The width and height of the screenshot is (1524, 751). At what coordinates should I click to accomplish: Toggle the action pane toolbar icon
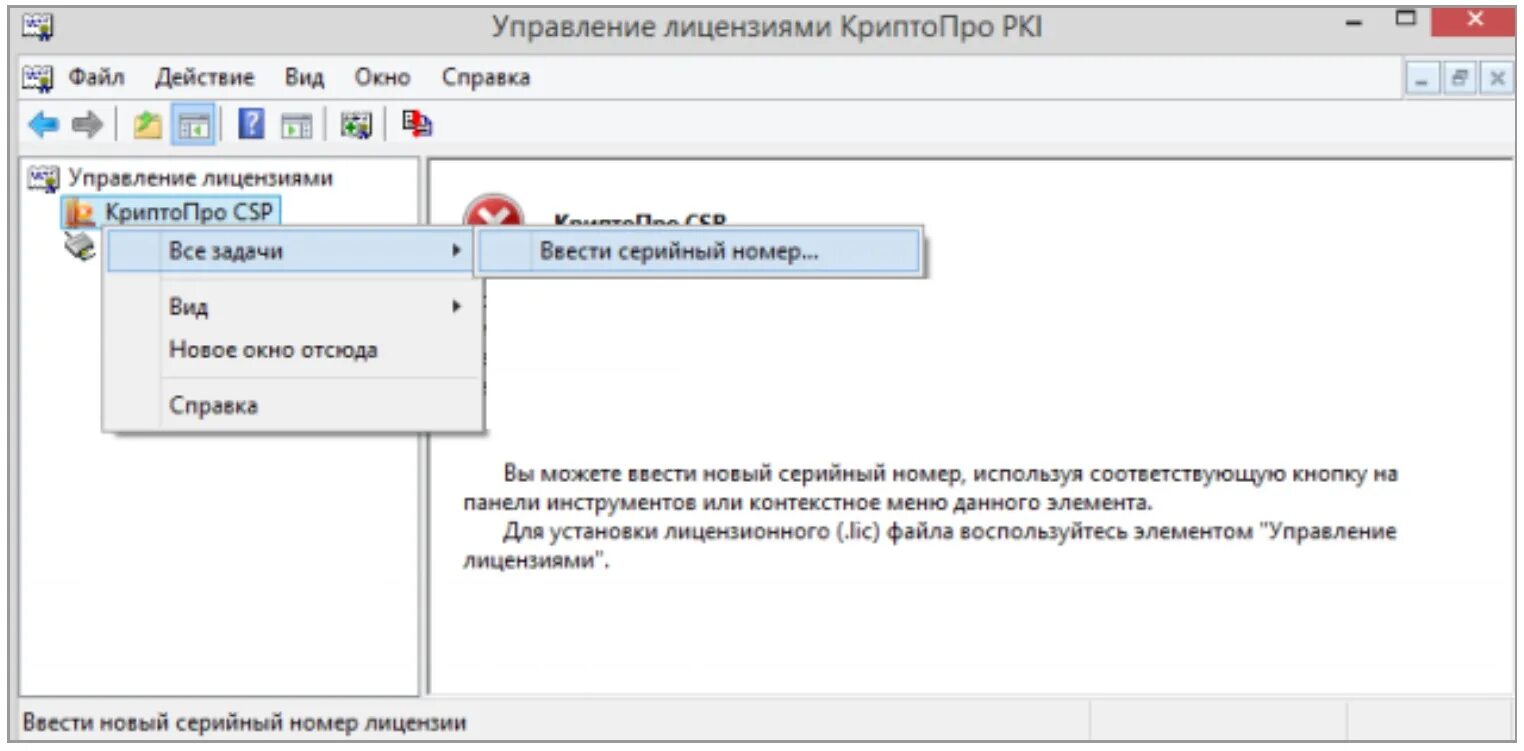296,124
